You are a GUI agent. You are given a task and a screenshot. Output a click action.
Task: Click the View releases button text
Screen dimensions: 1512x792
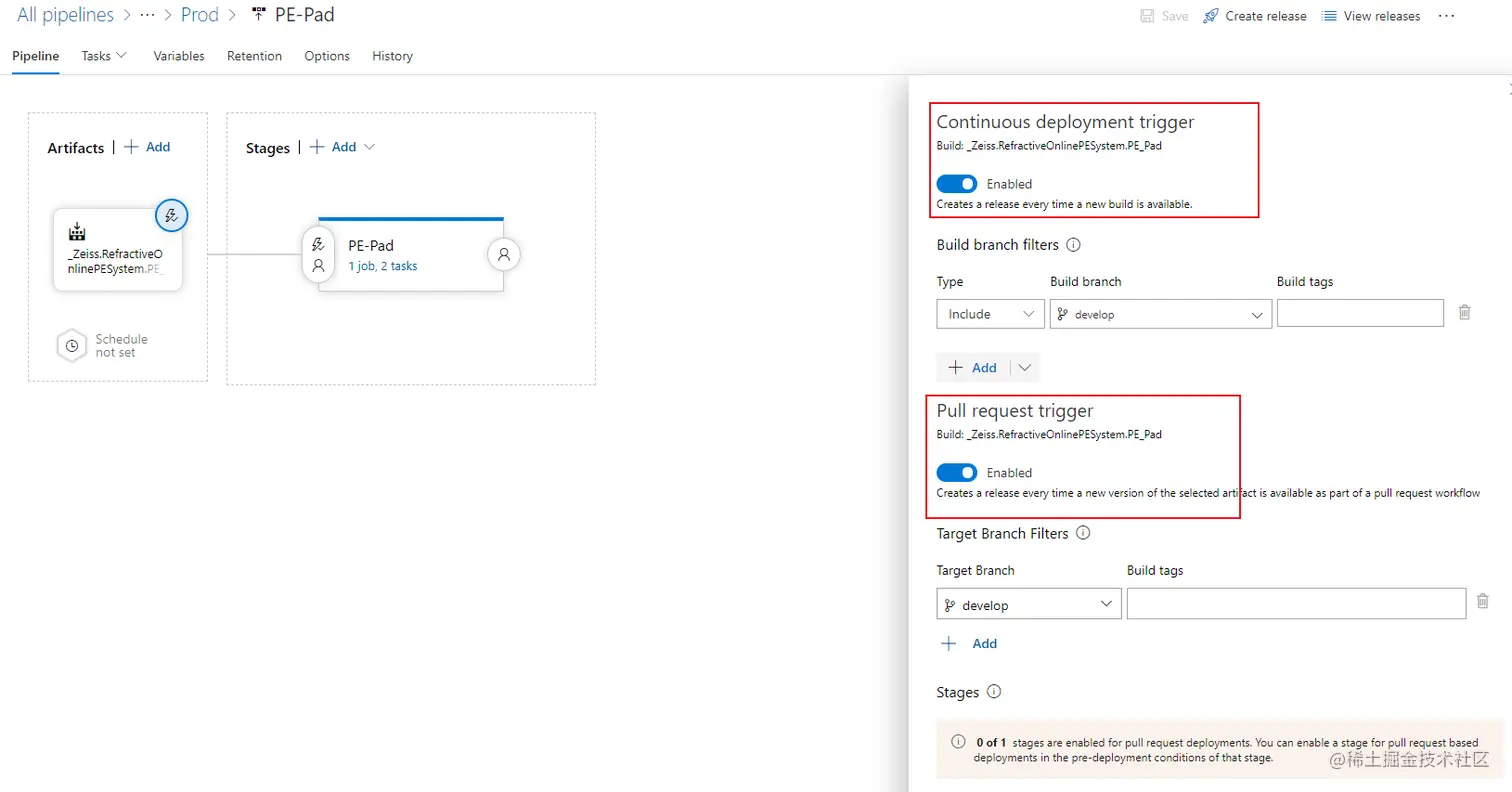(x=1382, y=16)
